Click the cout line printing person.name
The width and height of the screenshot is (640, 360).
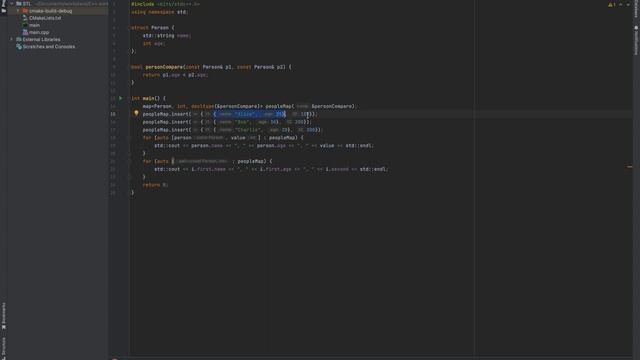point(264,146)
